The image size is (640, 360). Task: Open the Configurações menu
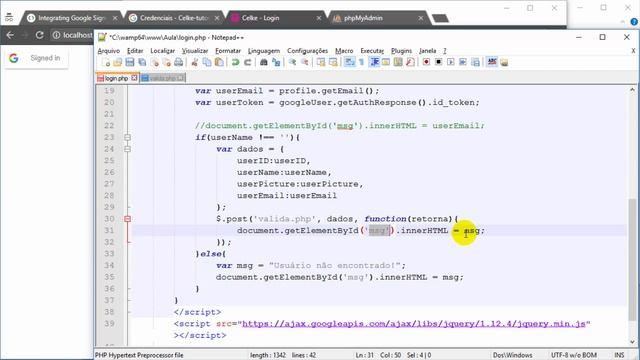[x=307, y=51]
